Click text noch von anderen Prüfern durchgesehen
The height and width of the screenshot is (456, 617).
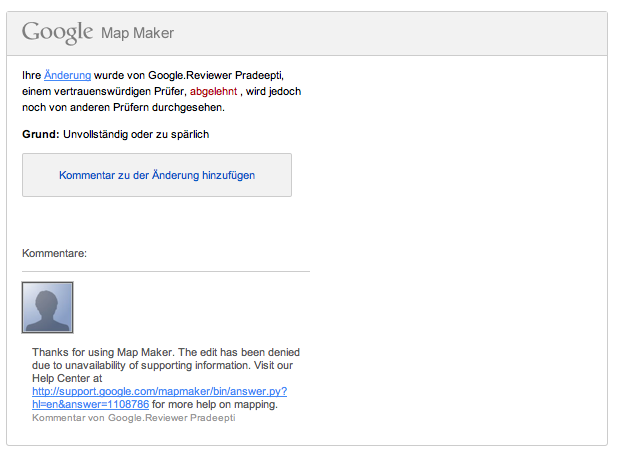click(x=123, y=107)
